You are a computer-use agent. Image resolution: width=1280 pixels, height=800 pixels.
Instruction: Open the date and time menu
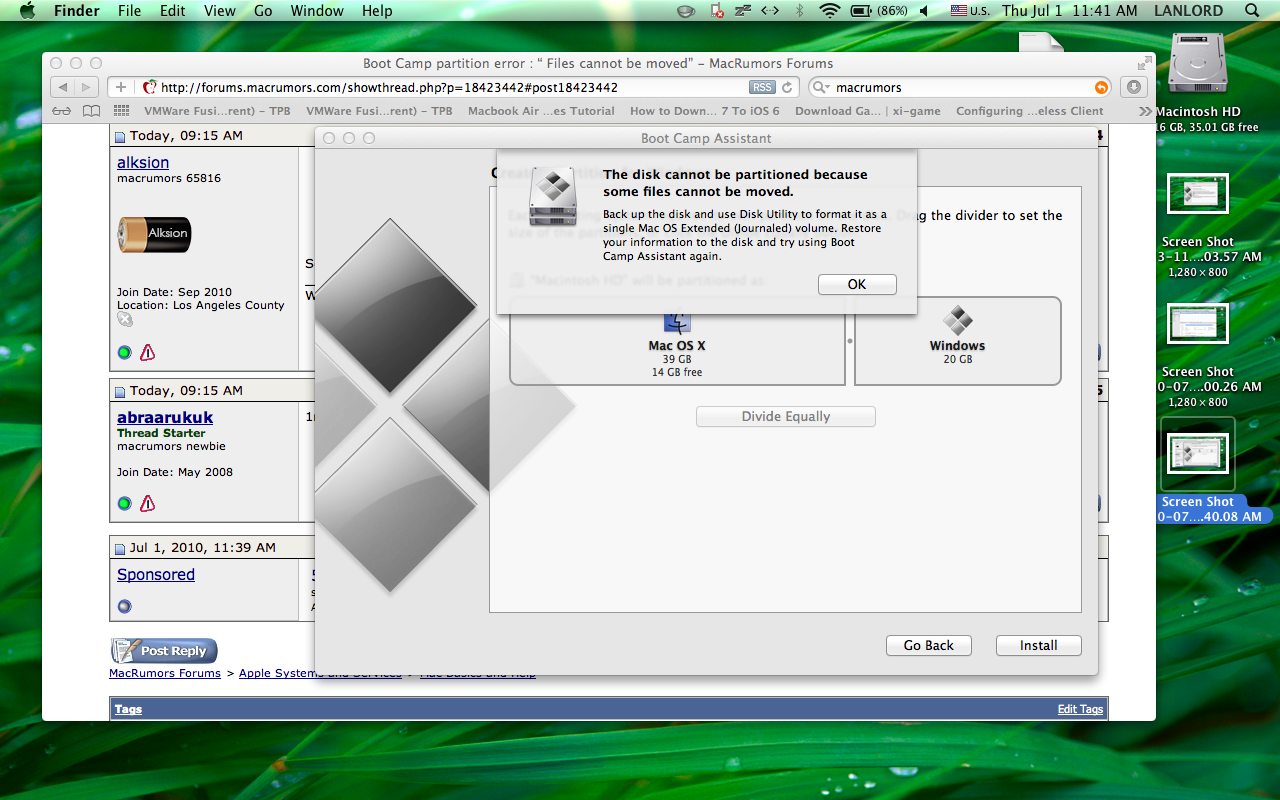(1069, 11)
